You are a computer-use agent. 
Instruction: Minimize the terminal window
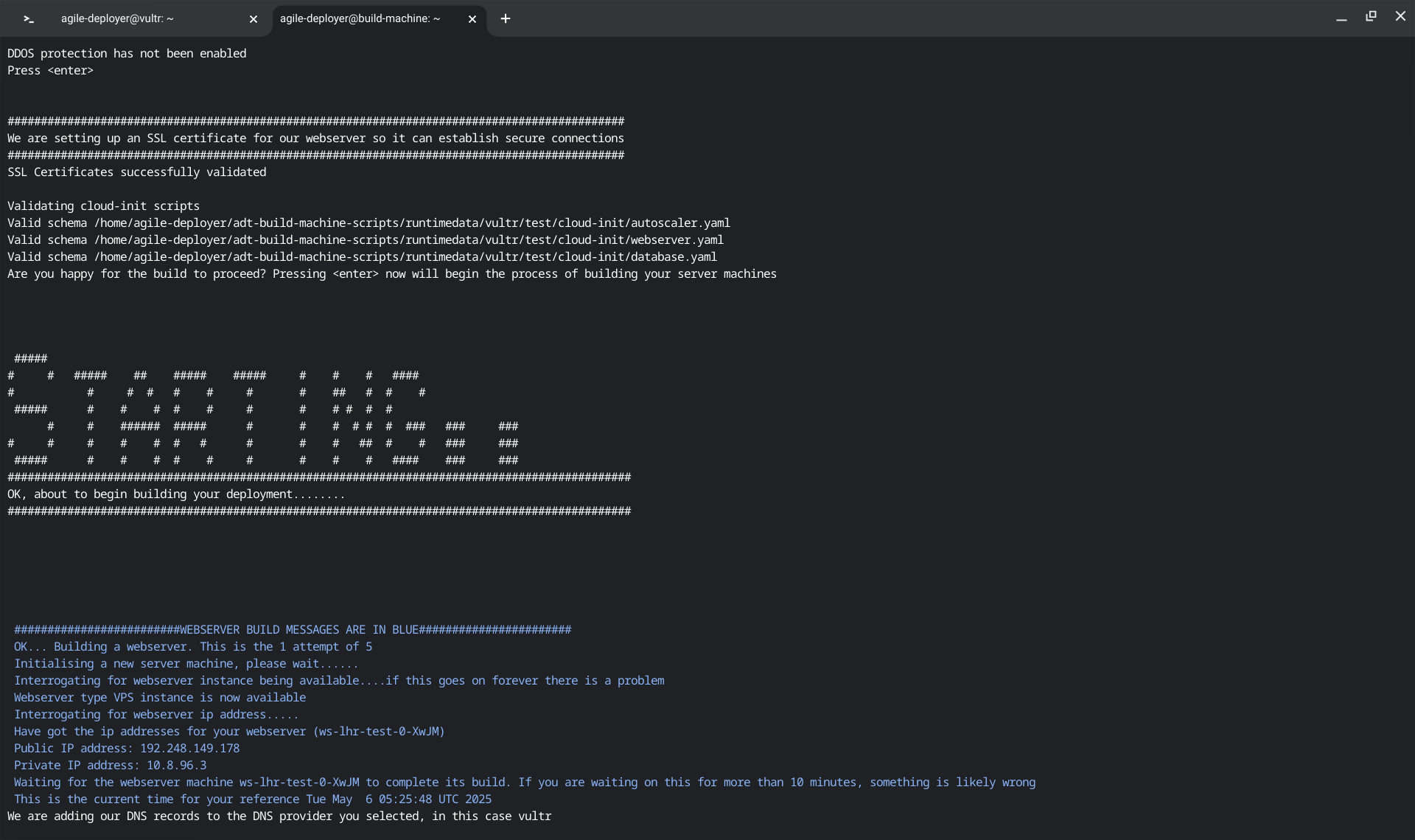click(x=1341, y=18)
